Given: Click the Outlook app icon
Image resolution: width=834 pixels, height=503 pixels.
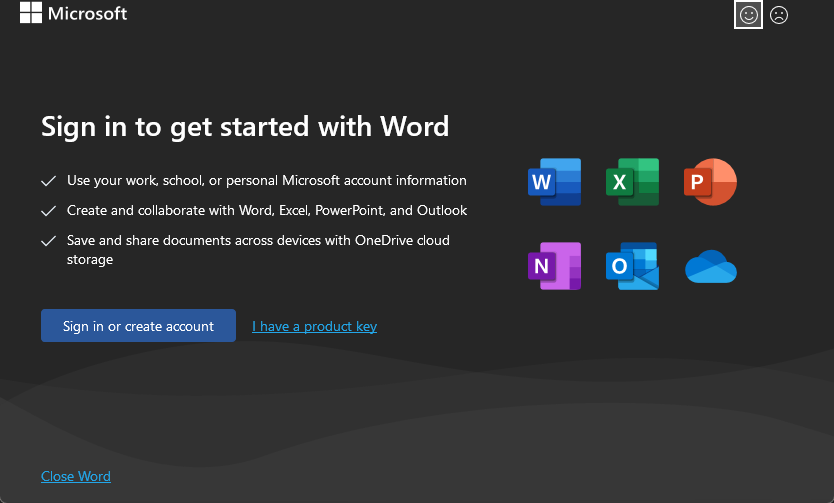Looking at the screenshot, I should 632,266.
